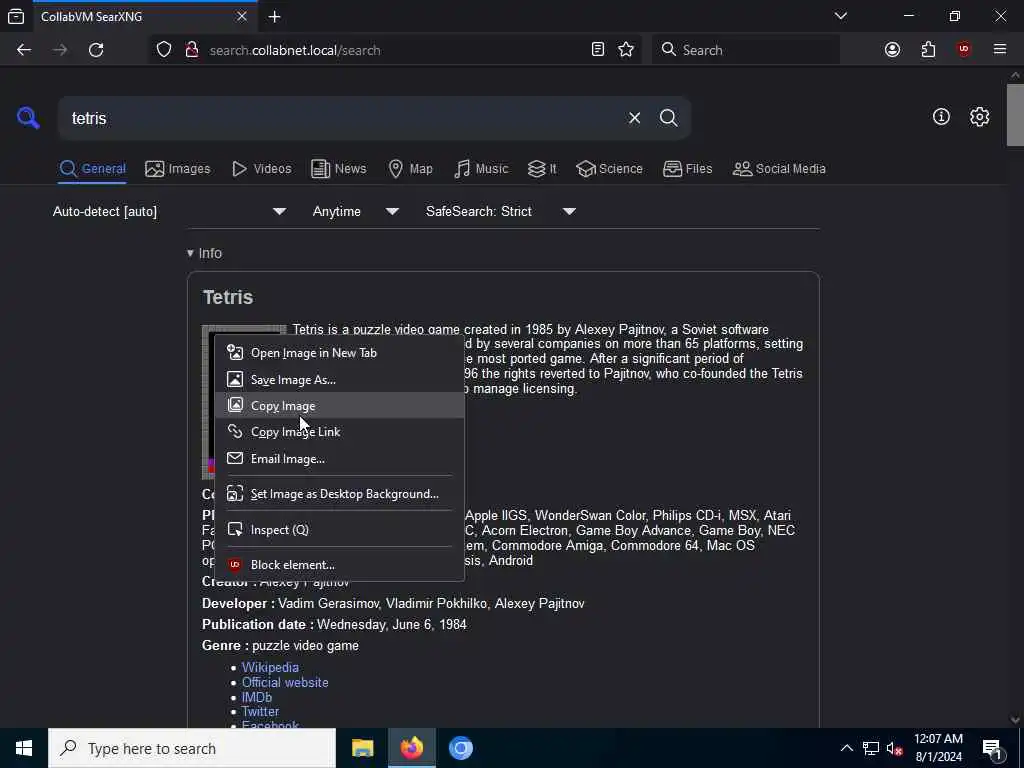Image resolution: width=1024 pixels, height=768 pixels.
Task: Open SearXNG preferences gear
Action: 979,117
